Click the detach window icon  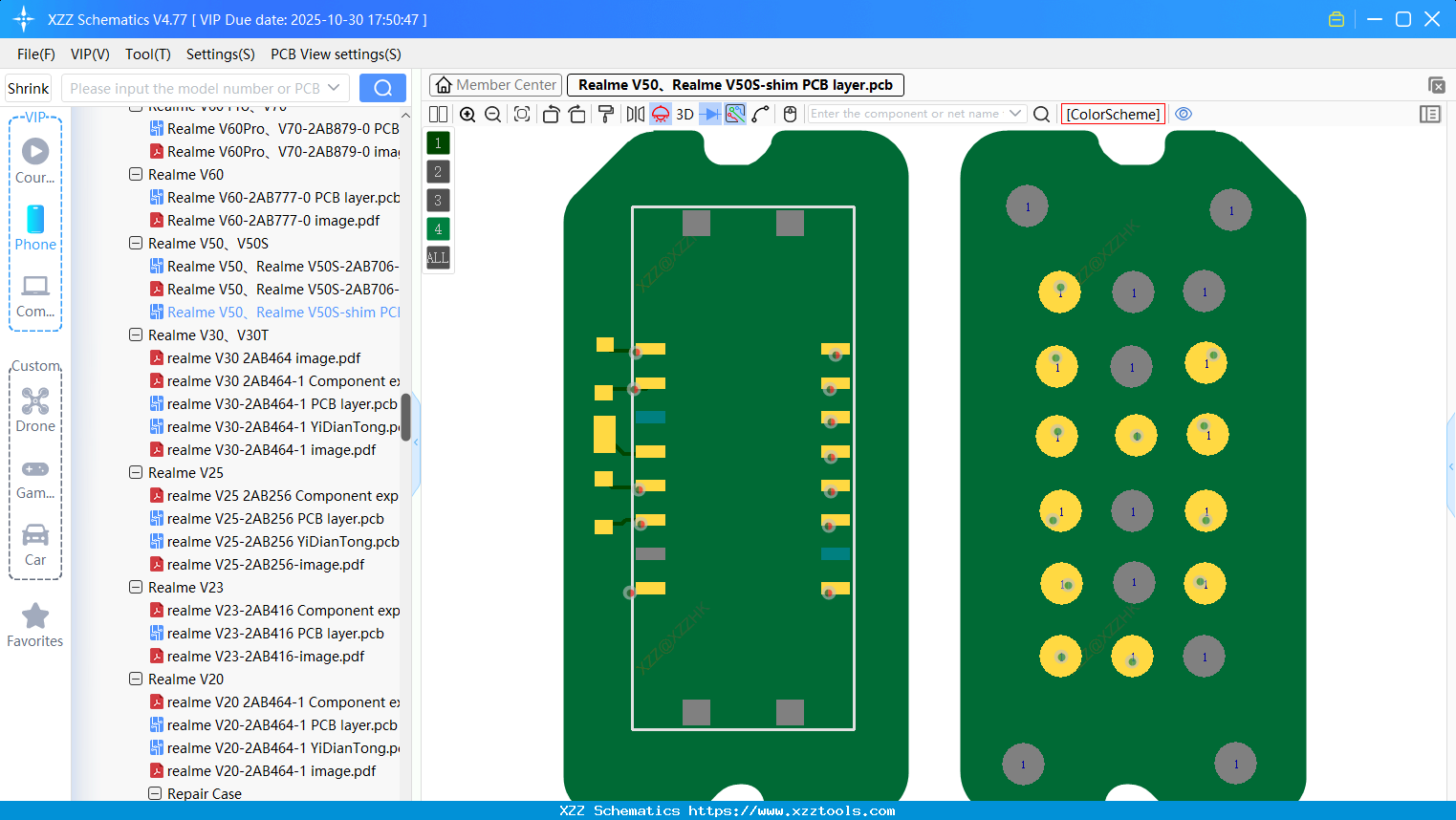click(1436, 85)
